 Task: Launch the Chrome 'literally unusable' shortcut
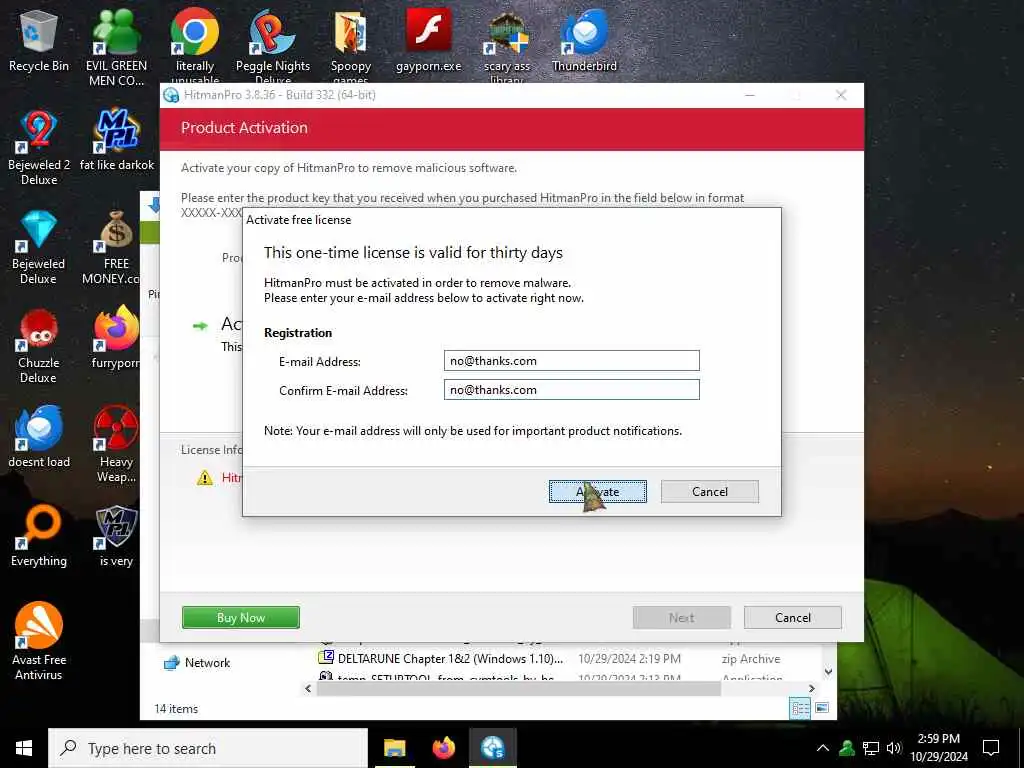click(195, 46)
